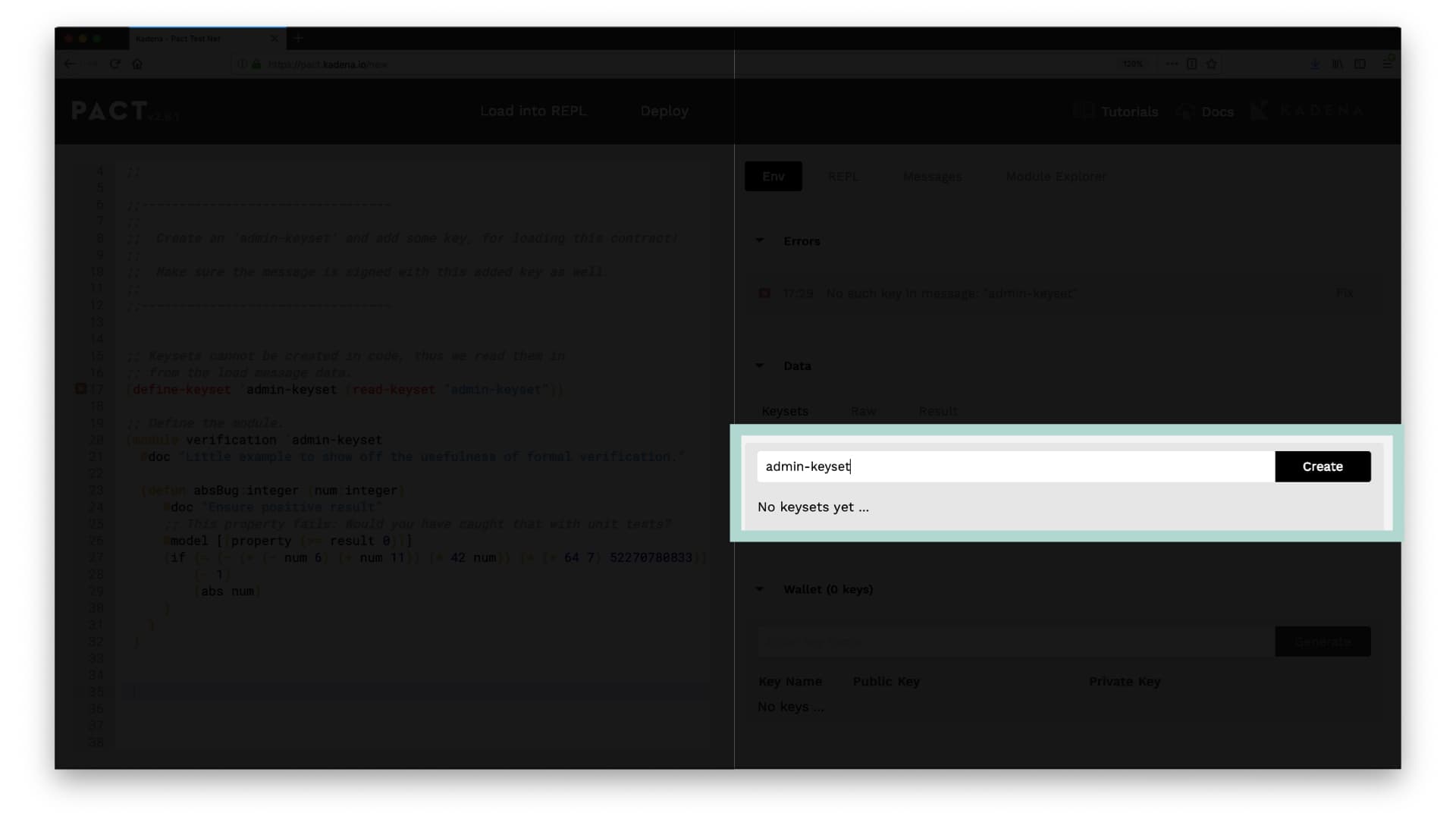Click the Create keyset button
Screen dimensions: 1456x819
click(x=1323, y=466)
